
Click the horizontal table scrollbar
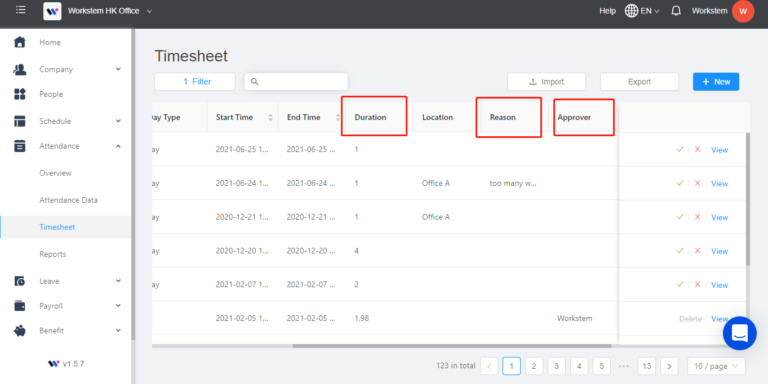click(x=452, y=346)
